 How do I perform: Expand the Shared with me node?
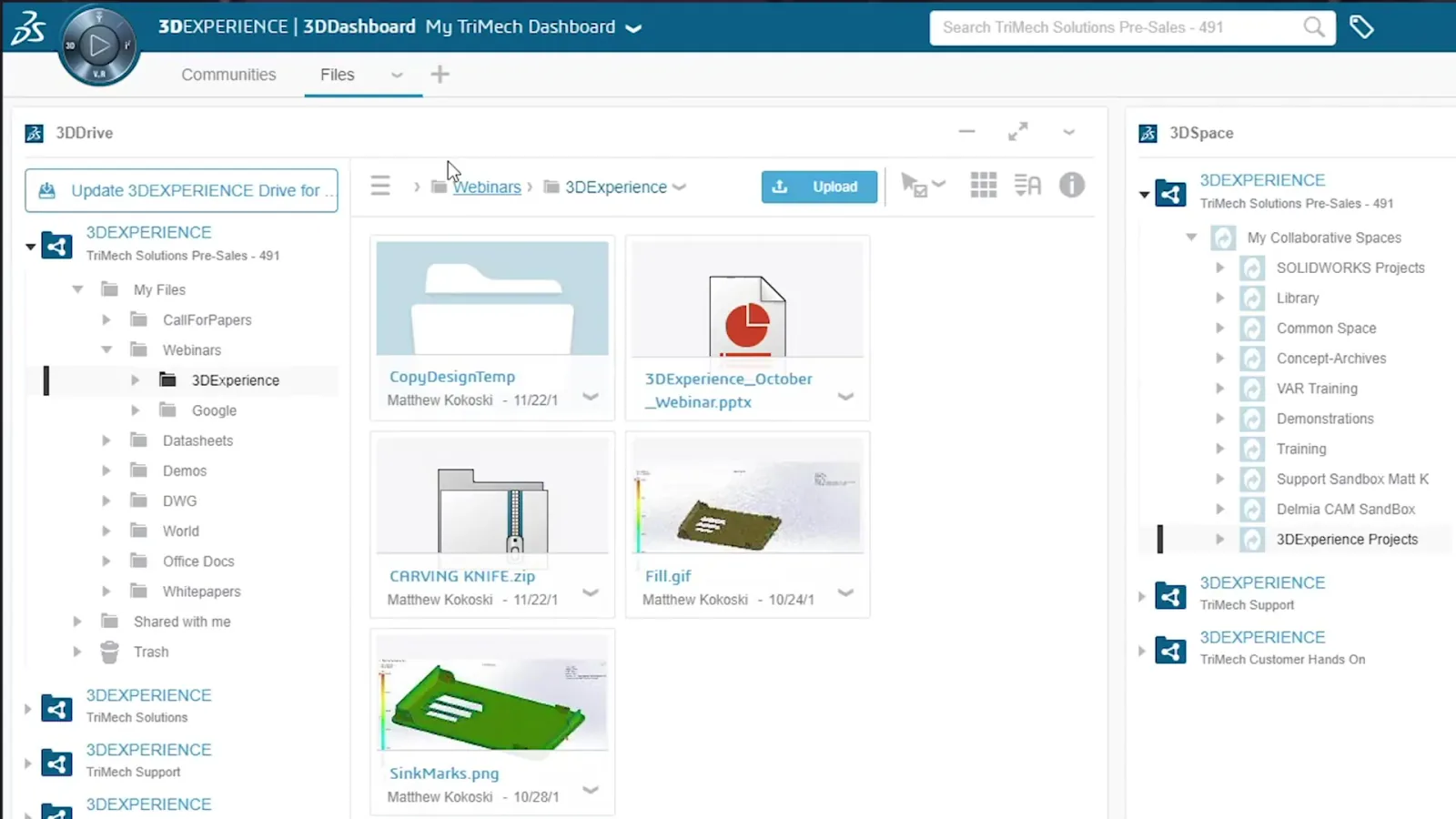[77, 622]
